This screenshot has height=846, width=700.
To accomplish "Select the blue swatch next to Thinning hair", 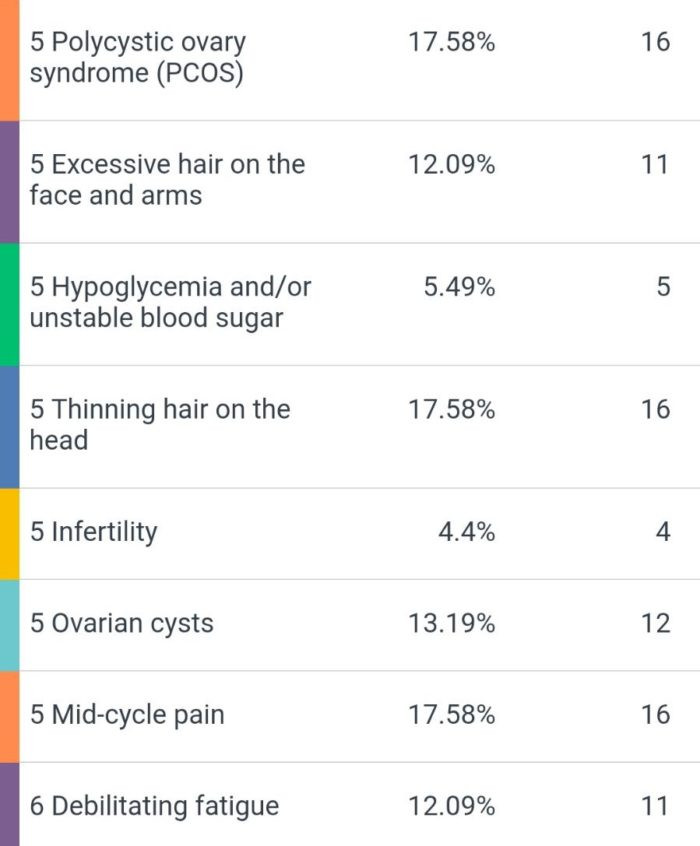I will tap(9, 427).
